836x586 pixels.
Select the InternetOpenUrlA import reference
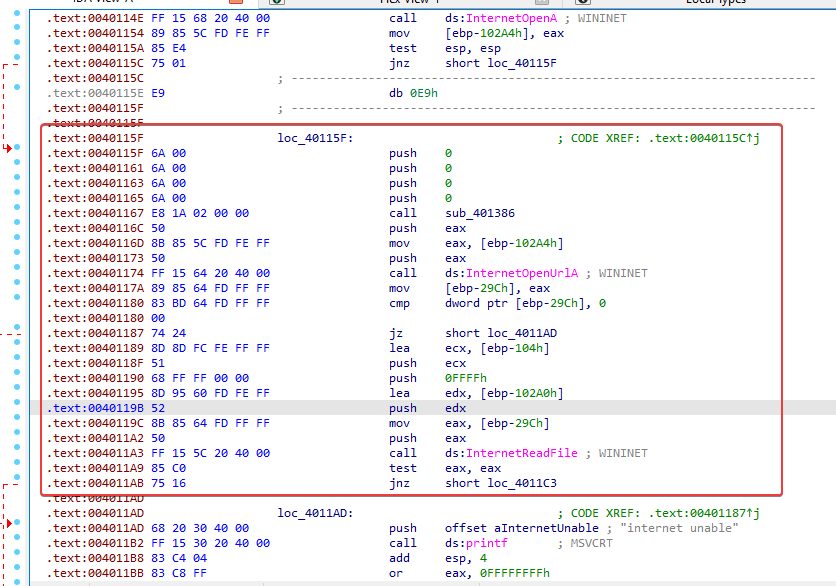(x=522, y=273)
